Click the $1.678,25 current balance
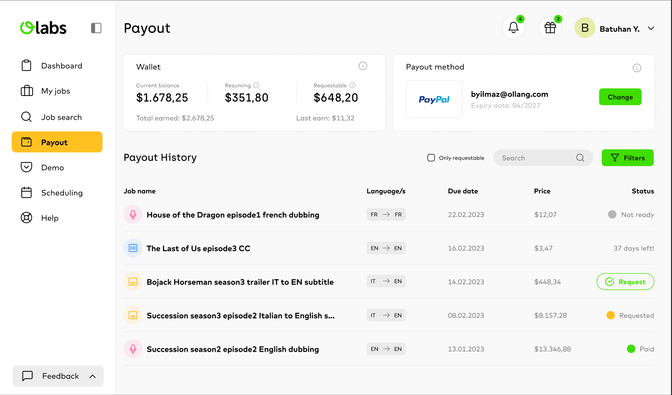The height and width of the screenshot is (395, 672). tap(162, 98)
